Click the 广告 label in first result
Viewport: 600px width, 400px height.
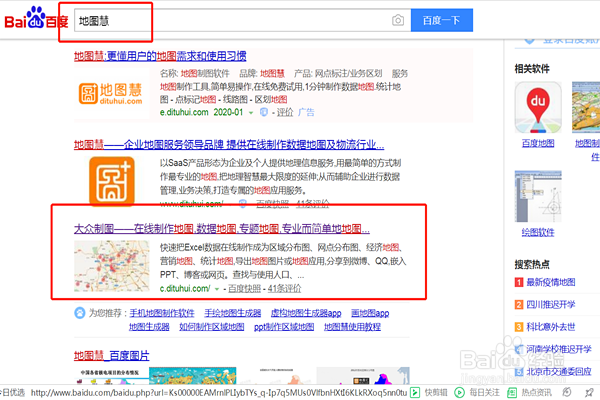point(306,112)
